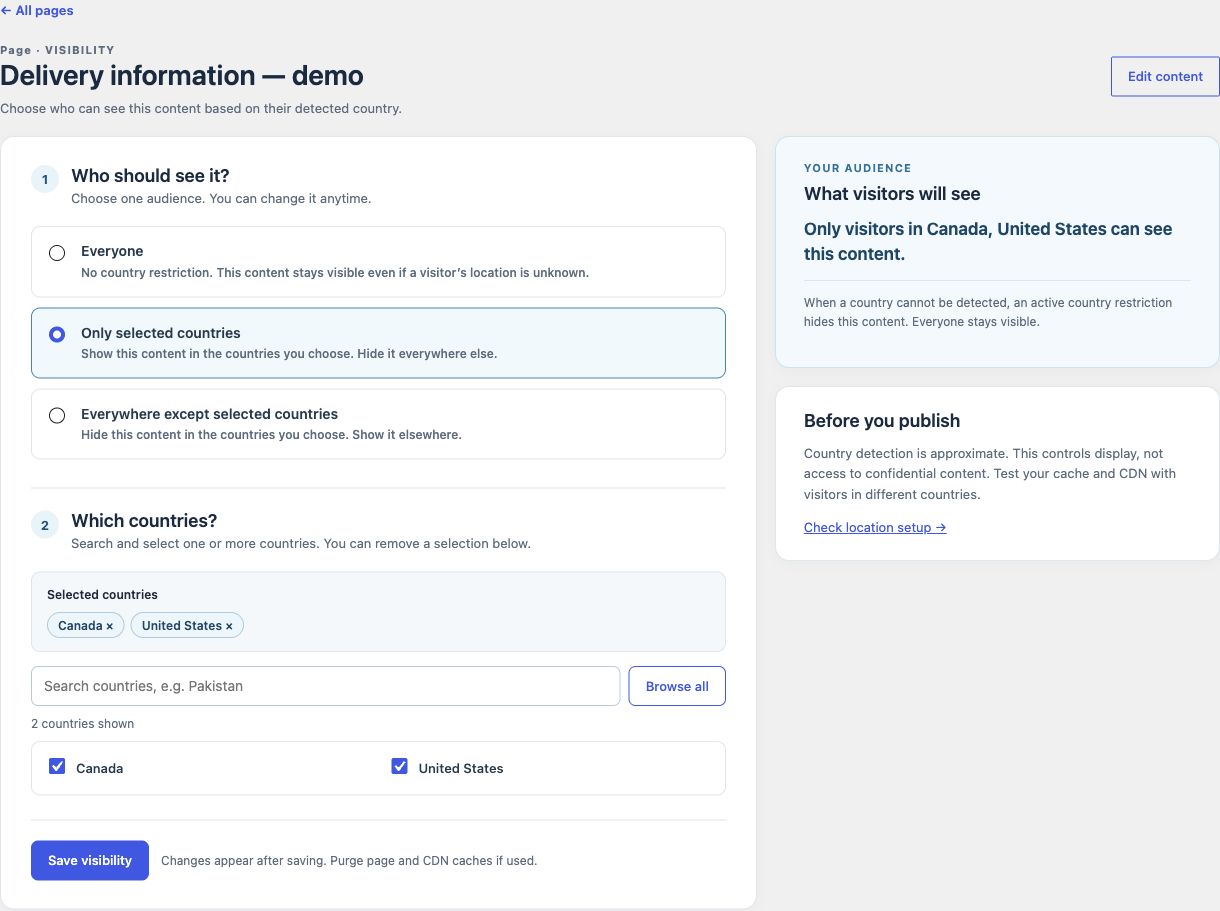Click the 'No country restriction' description text
Screen dimensions: 1220x911
tap(335, 272)
